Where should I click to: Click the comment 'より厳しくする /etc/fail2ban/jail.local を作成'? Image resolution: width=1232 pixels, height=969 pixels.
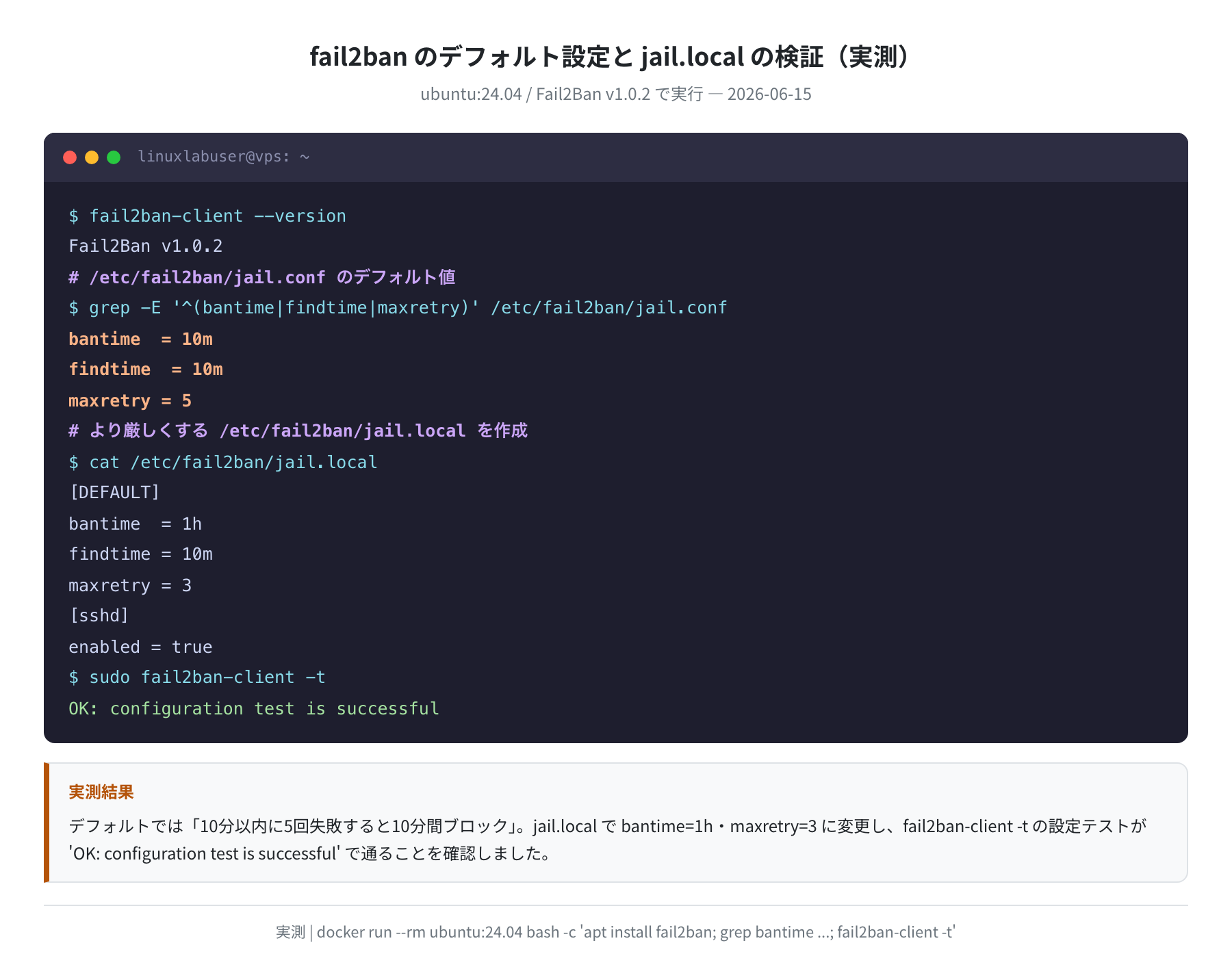coord(298,430)
